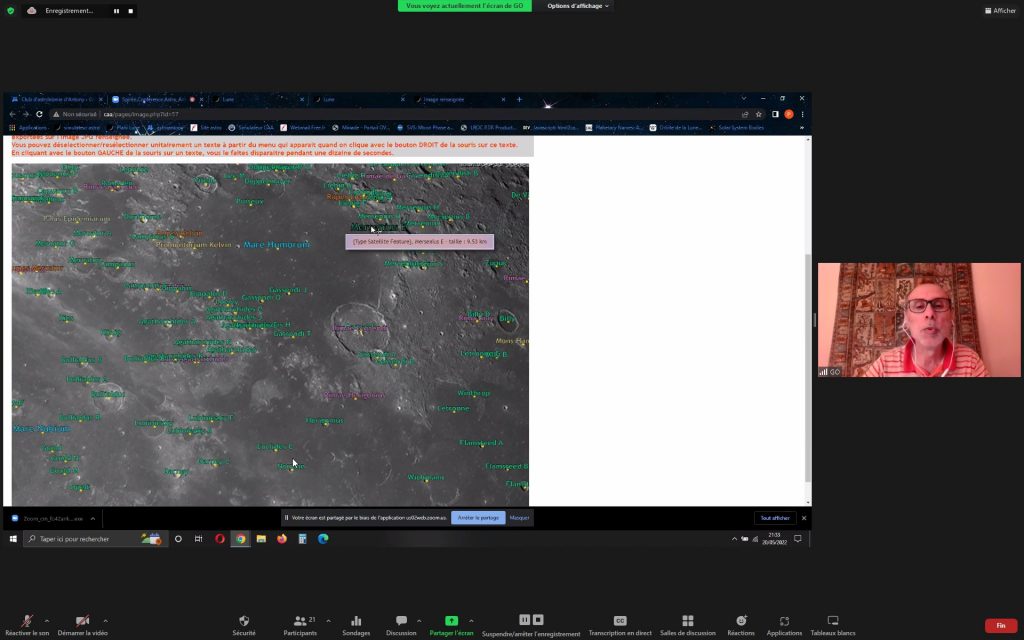Switch to Chrome in the taskbar
The width and height of the screenshot is (1024, 640).
240,539
